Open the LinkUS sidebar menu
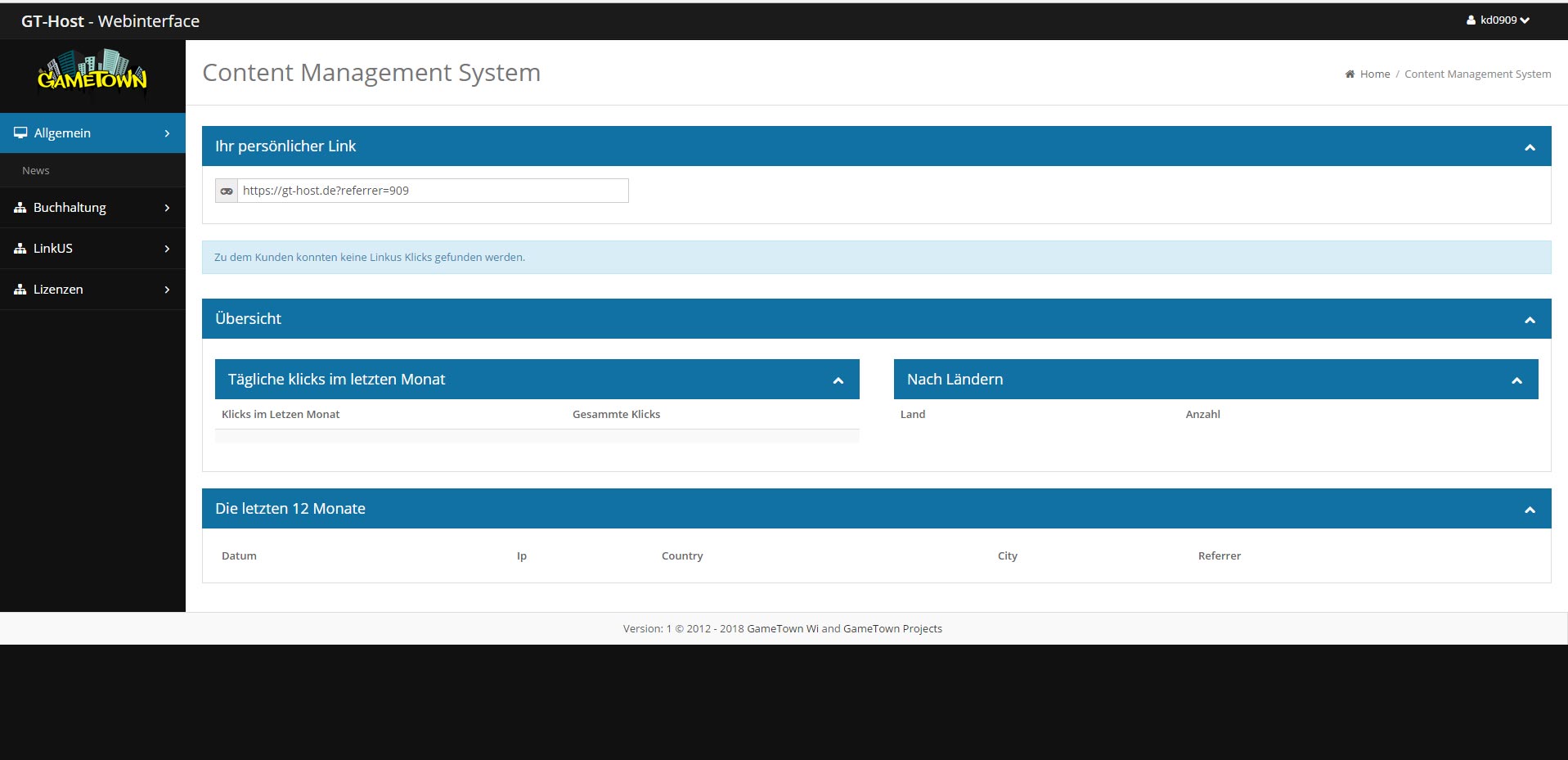The height and width of the screenshot is (760, 1568). coord(92,249)
